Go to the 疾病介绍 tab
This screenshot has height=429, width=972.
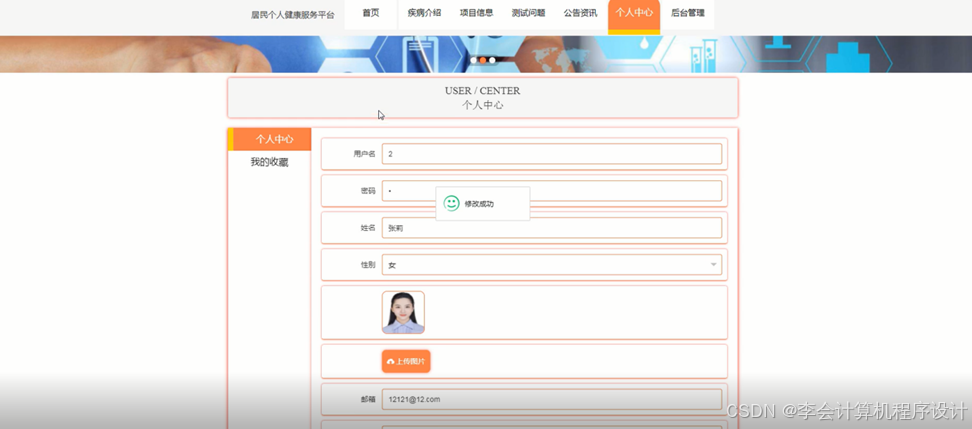point(424,14)
